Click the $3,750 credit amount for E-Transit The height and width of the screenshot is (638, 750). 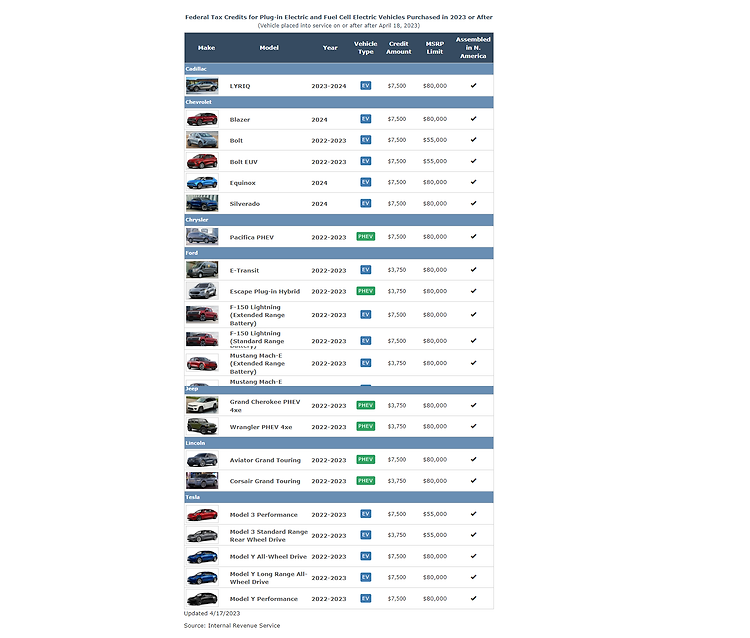(397, 270)
